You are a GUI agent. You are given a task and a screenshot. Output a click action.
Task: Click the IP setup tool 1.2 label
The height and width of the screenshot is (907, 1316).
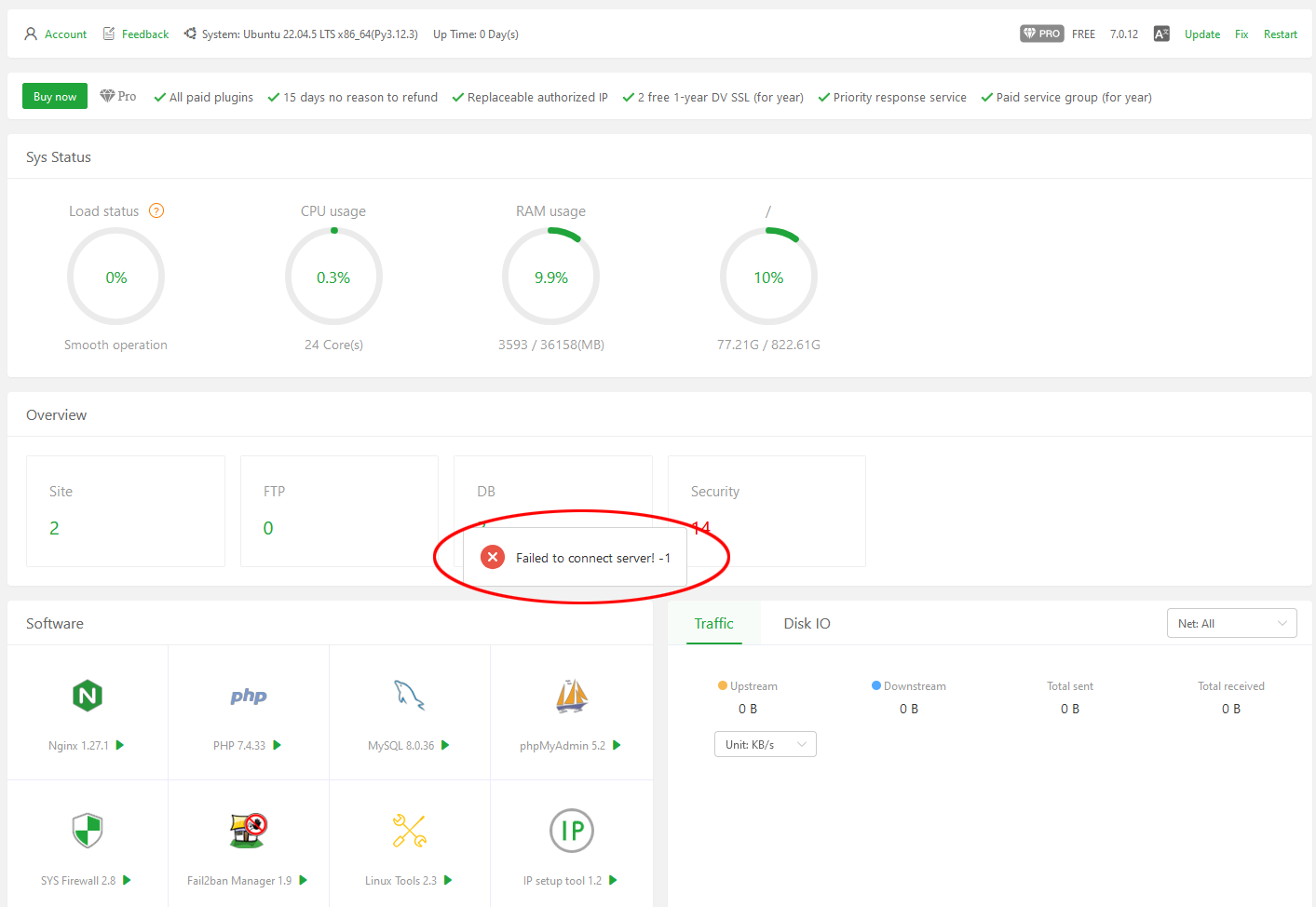563,881
